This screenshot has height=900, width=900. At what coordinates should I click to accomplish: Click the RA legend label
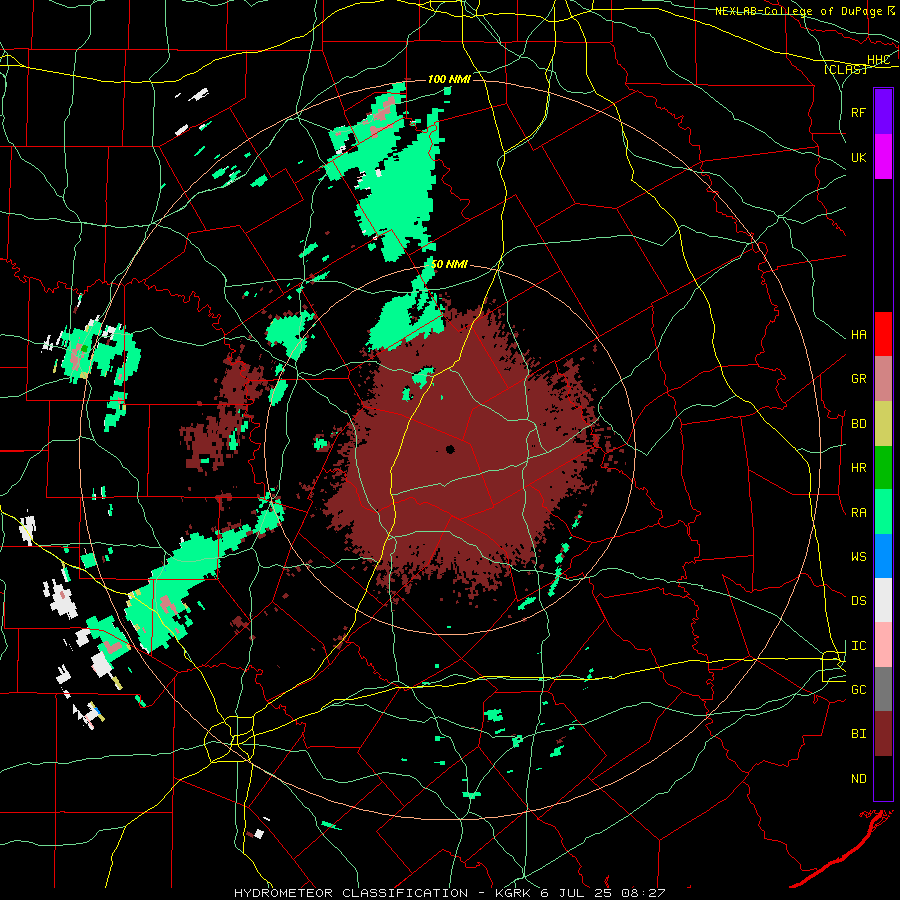click(859, 513)
